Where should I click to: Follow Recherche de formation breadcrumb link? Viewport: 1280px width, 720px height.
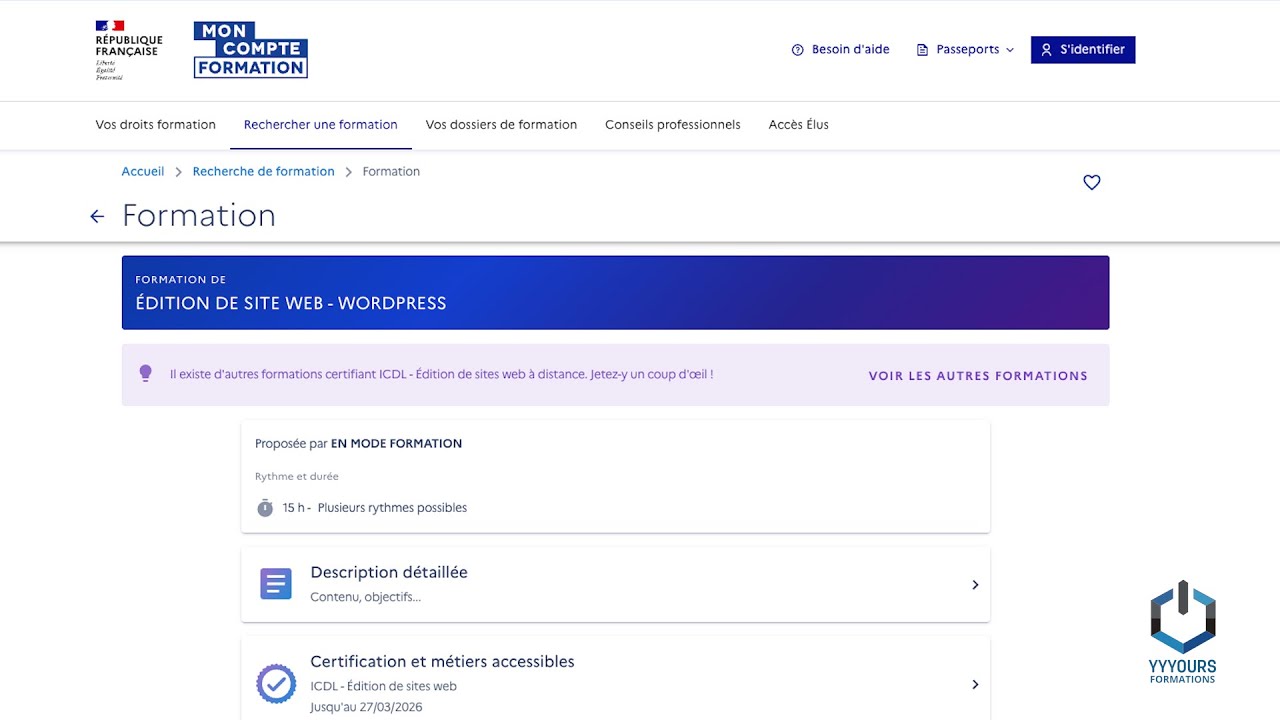263,171
